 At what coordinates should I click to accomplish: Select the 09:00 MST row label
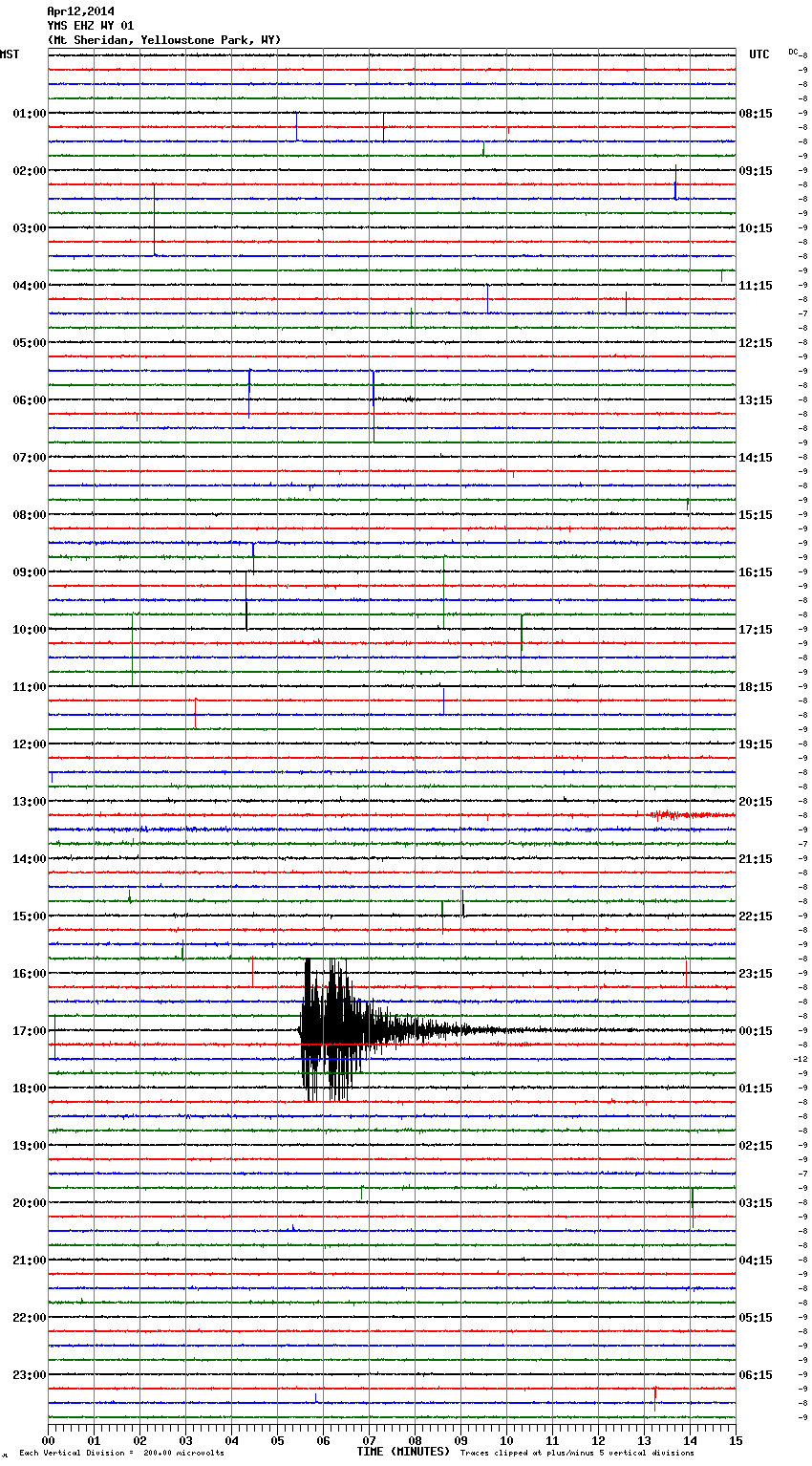(30, 572)
